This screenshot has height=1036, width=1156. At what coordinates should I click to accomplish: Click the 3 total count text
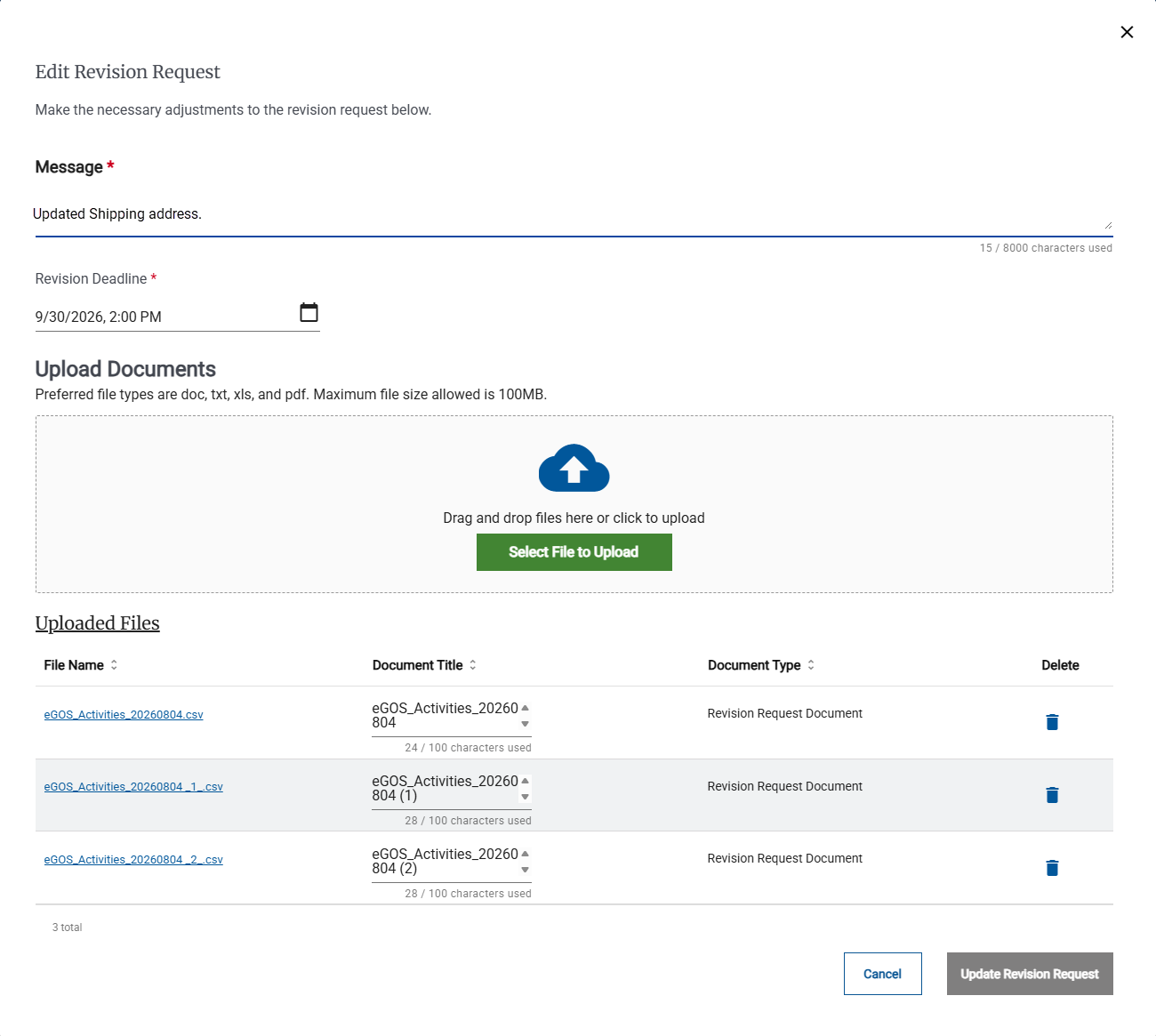click(67, 928)
